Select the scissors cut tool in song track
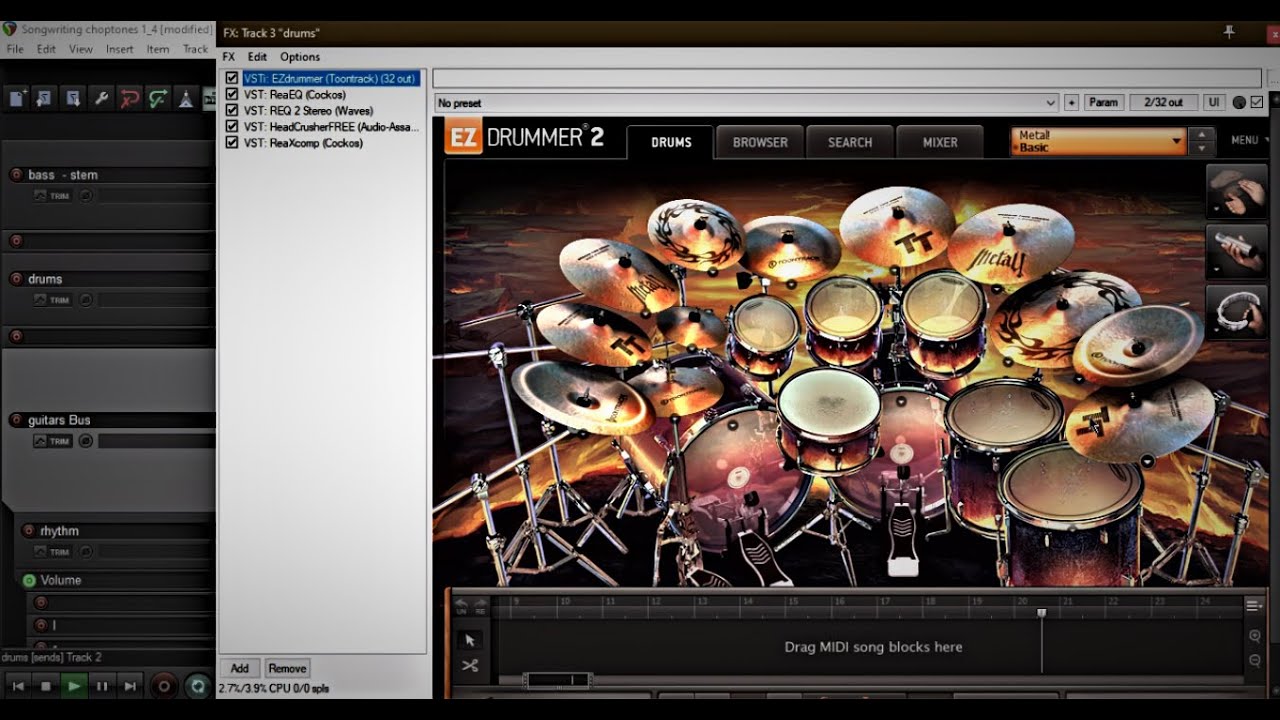 (x=470, y=666)
